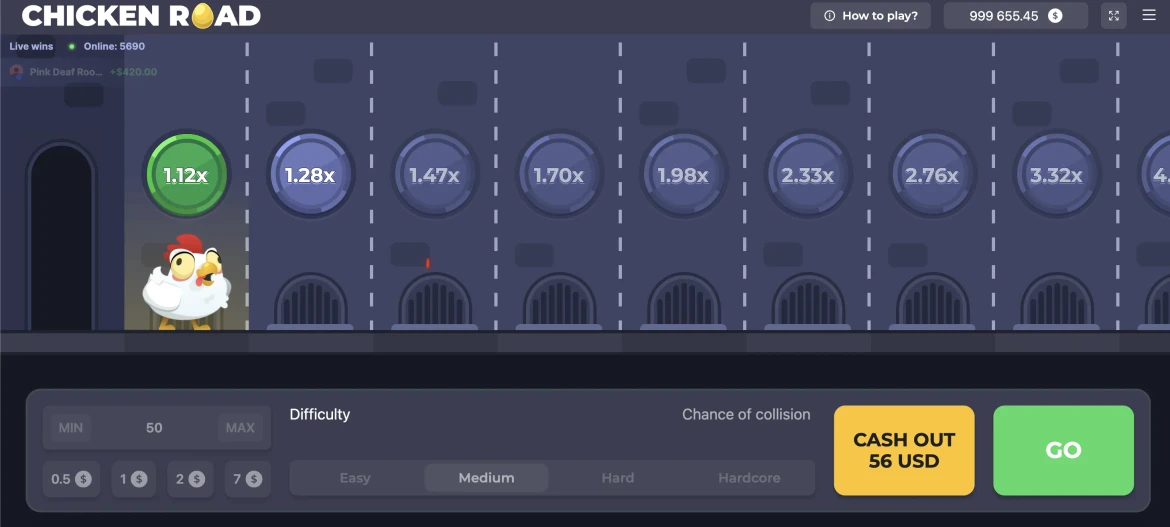Click the sewer grate under 2.76x

click(x=932, y=302)
